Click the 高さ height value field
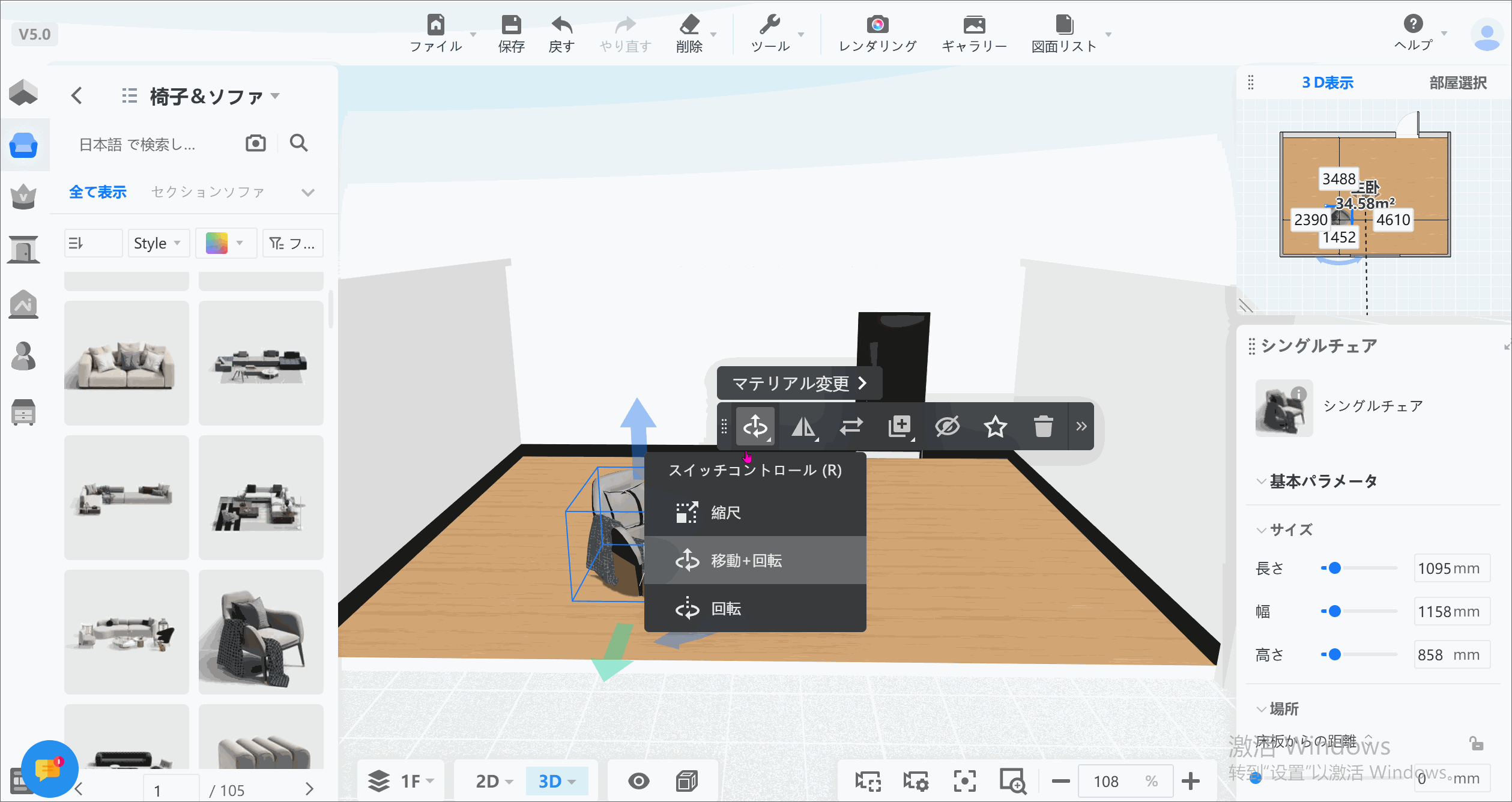The image size is (1512, 802). [1452, 654]
